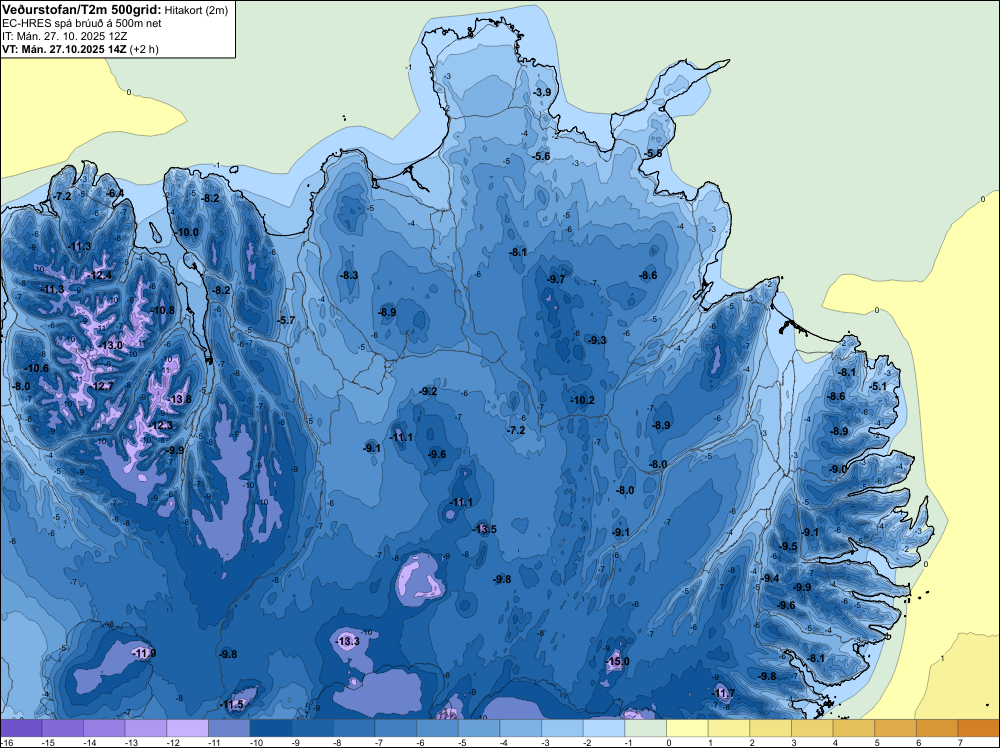Click the 7 label on the color scale
The image size is (1000, 748).
(x=960, y=742)
